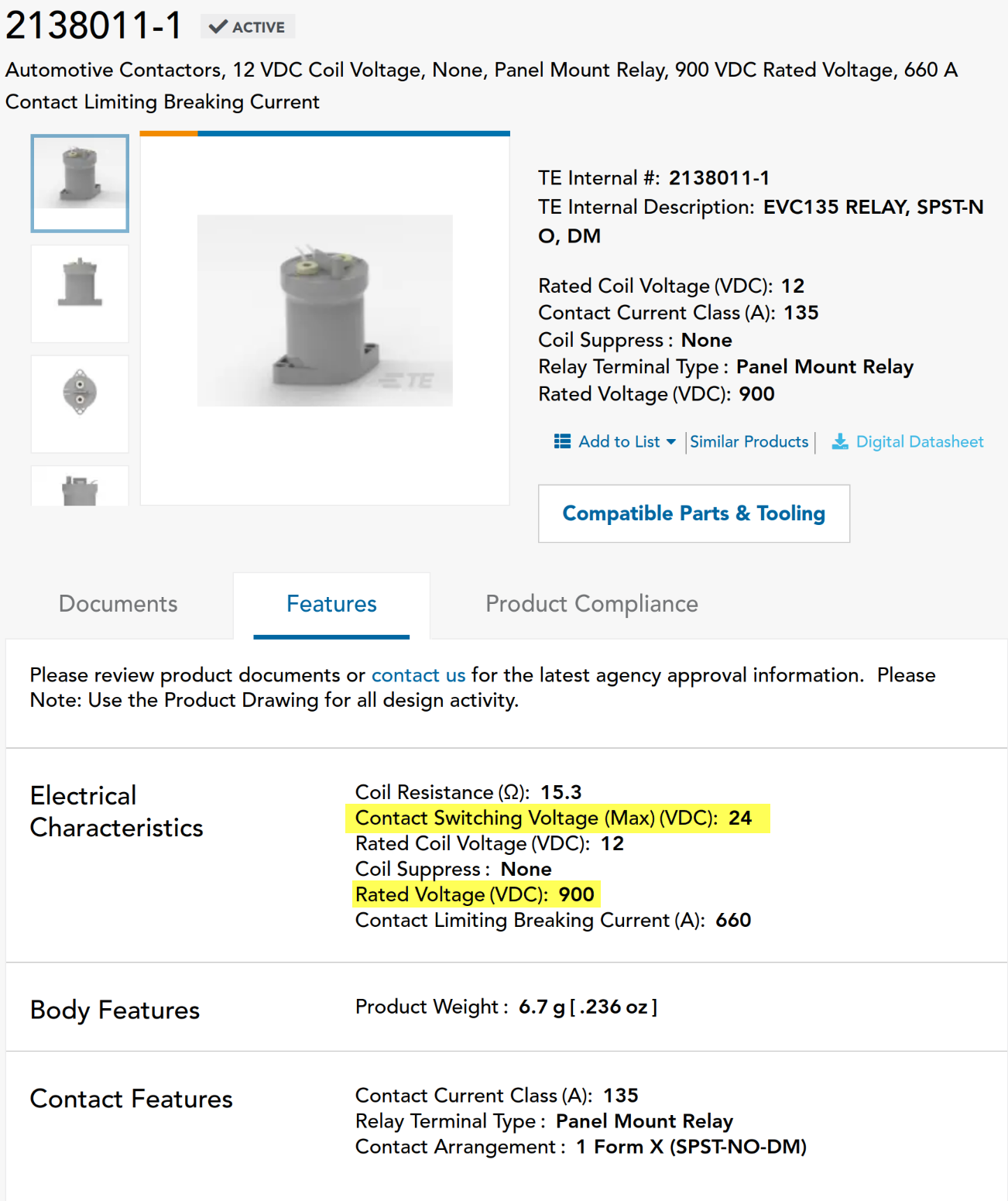Image resolution: width=1008 pixels, height=1201 pixels.
Task: Open the Product Compliance tab
Action: pos(591,604)
